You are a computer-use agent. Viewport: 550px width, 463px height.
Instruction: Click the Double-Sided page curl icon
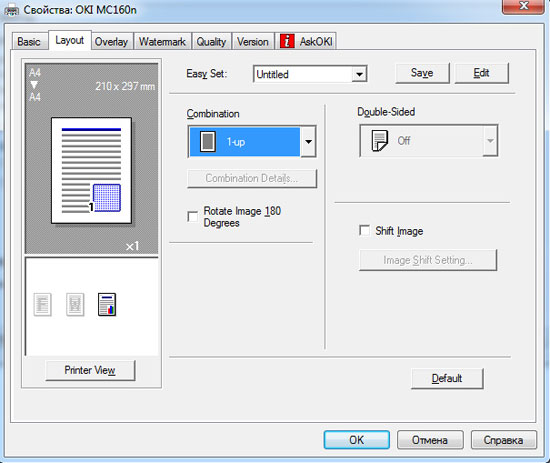380,141
